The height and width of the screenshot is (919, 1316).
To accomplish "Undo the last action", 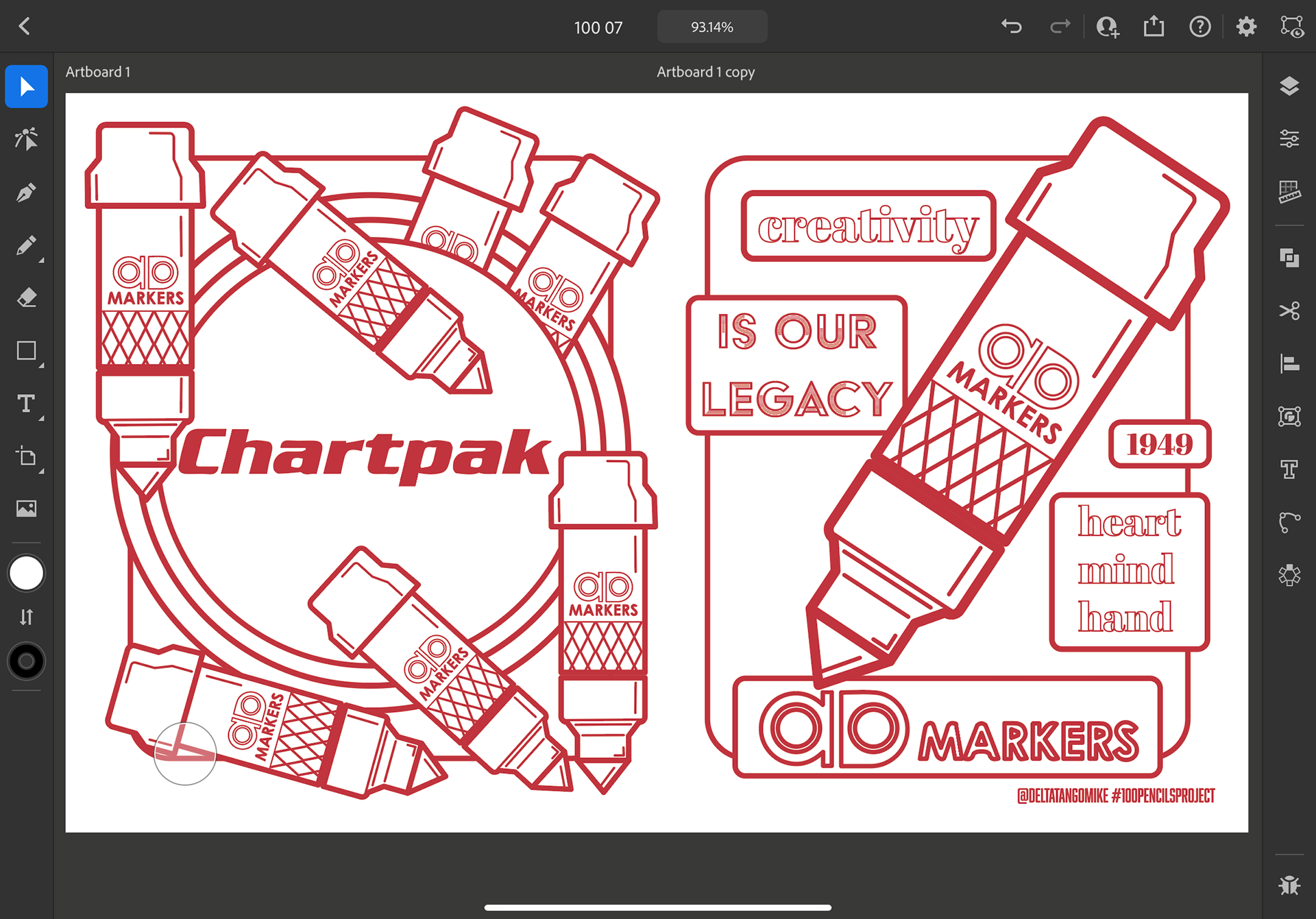I will click(x=1012, y=27).
